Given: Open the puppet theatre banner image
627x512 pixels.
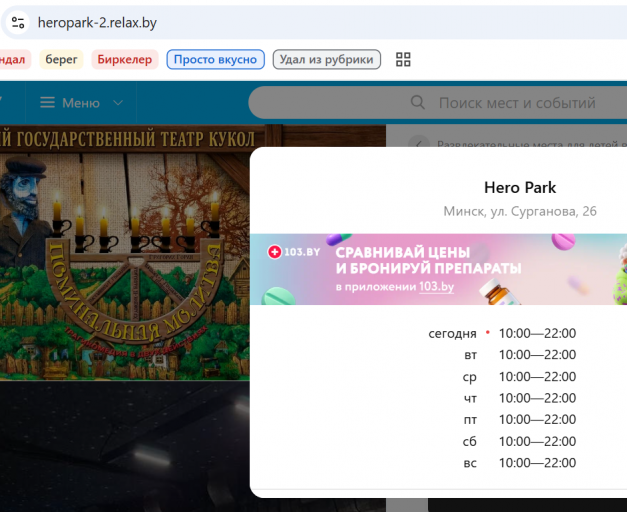Looking at the screenshot, I should click(x=125, y=252).
